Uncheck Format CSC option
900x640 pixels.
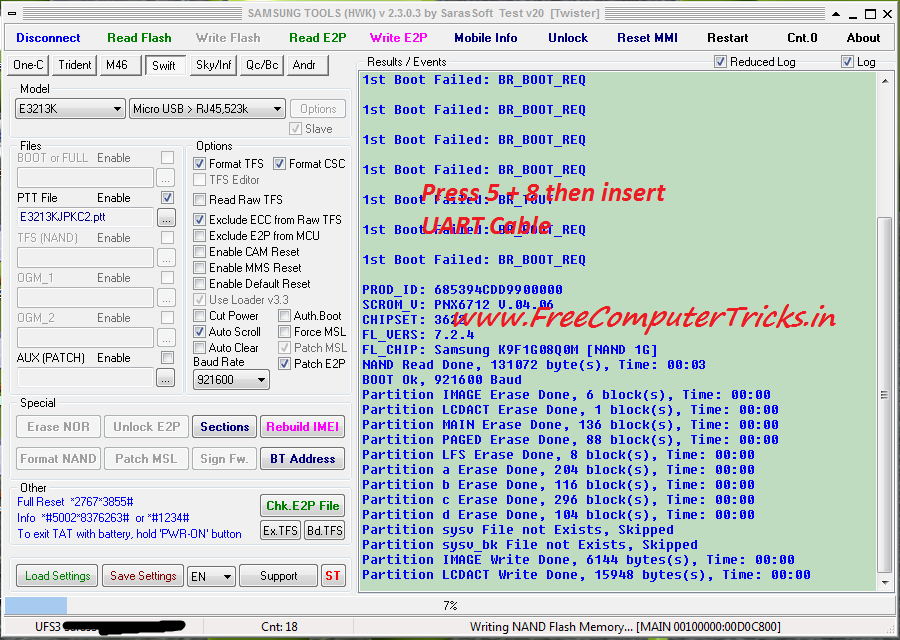[279, 164]
